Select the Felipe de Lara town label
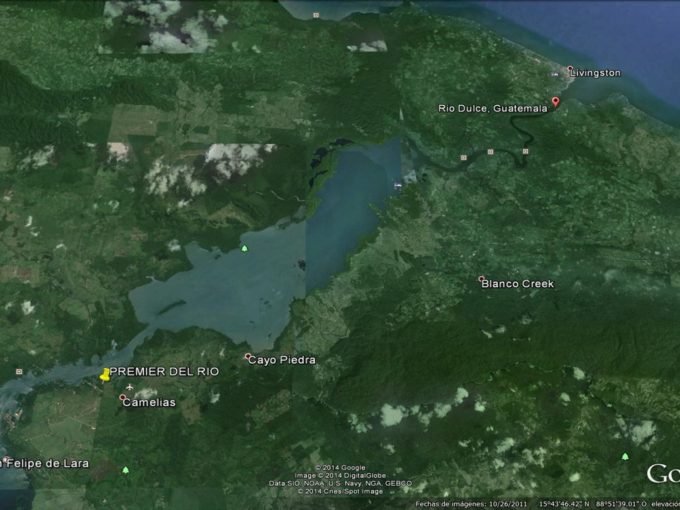This screenshot has height=510, width=680. 46,463
